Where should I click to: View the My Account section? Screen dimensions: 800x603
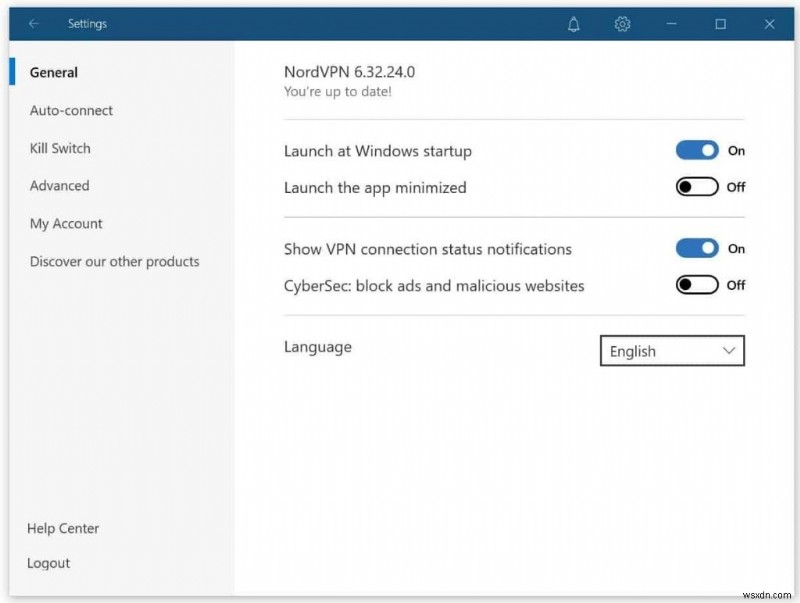pyautogui.click(x=65, y=223)
